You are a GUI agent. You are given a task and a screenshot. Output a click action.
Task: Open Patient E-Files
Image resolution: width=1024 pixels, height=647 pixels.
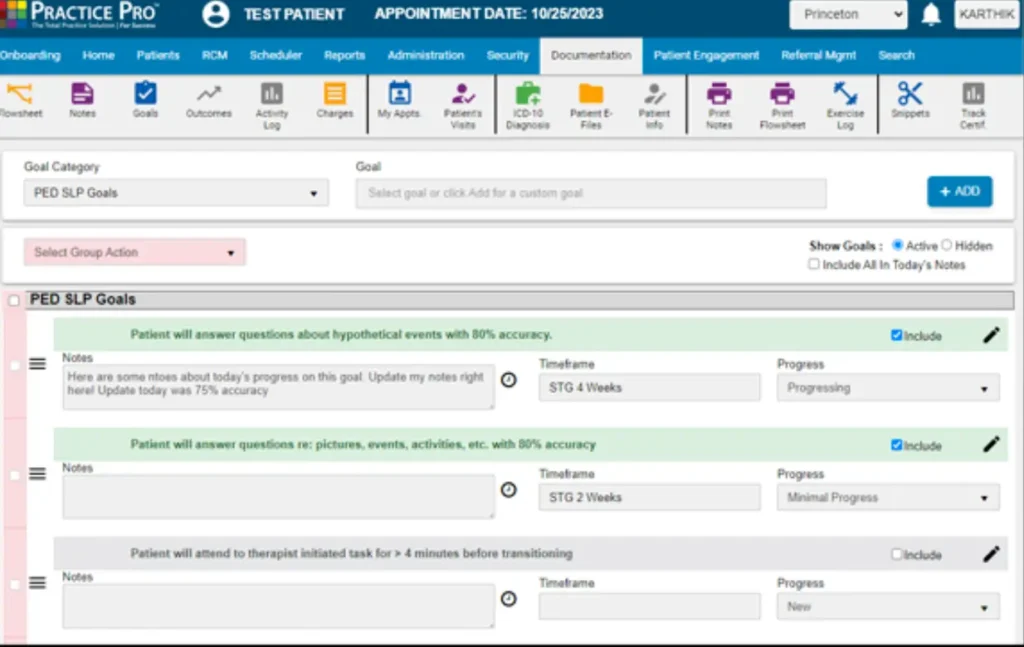point(591,103)
